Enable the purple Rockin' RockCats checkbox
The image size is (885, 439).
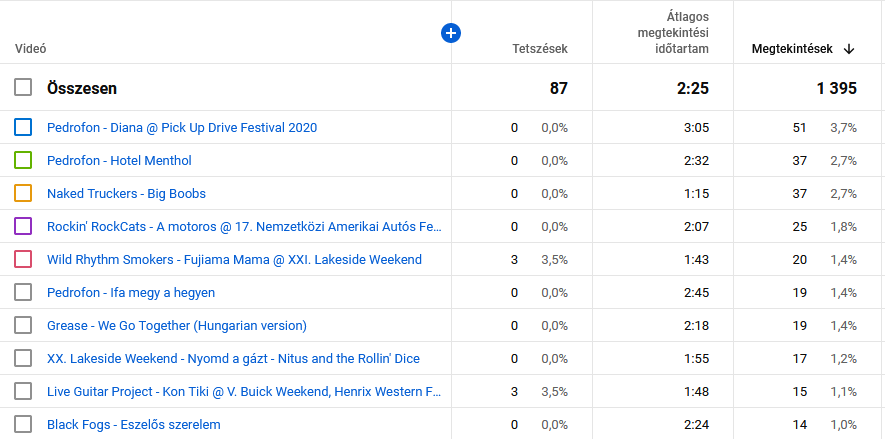pyautogui.click(x=23, y=226)
